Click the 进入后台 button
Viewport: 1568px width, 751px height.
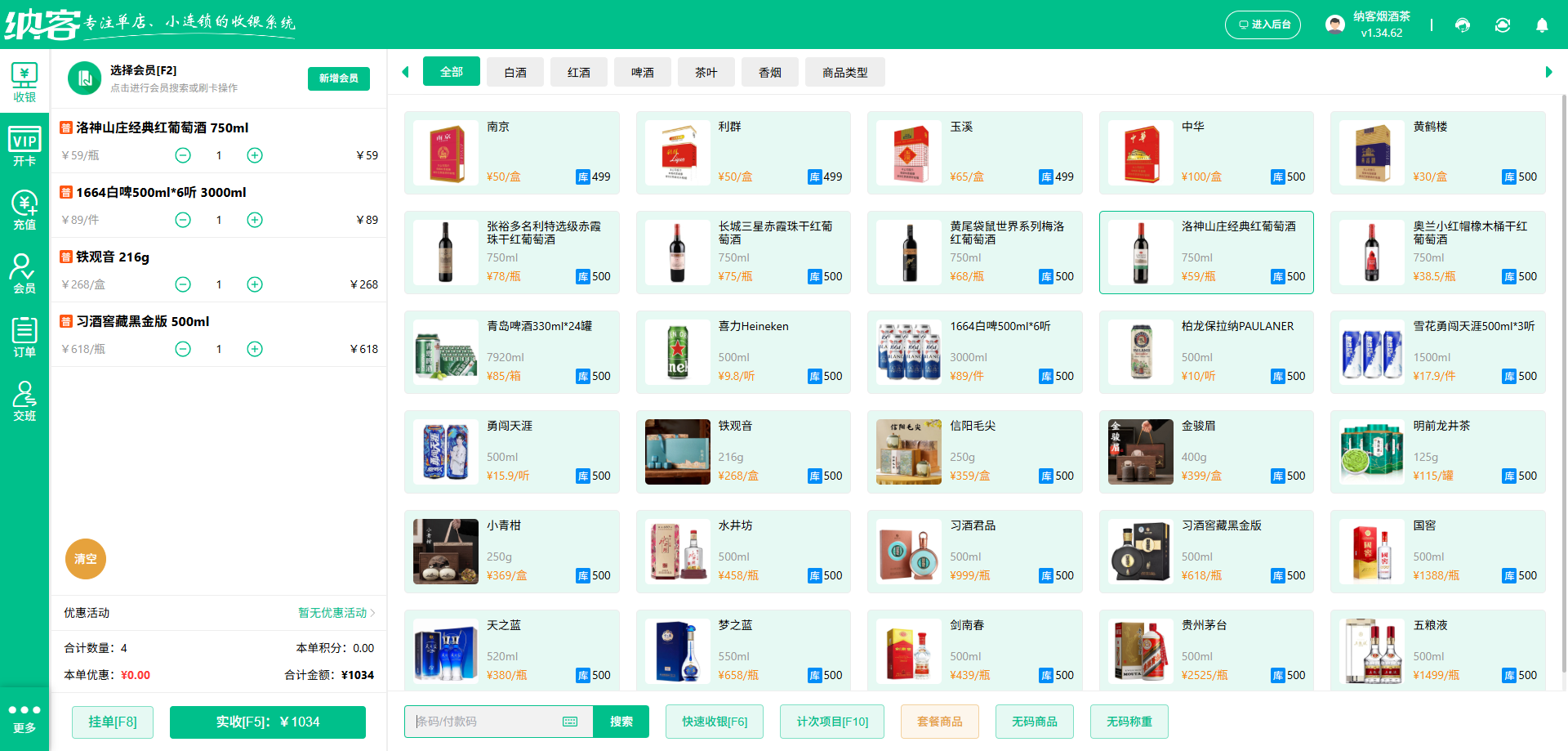click(x=1263, y=25)
